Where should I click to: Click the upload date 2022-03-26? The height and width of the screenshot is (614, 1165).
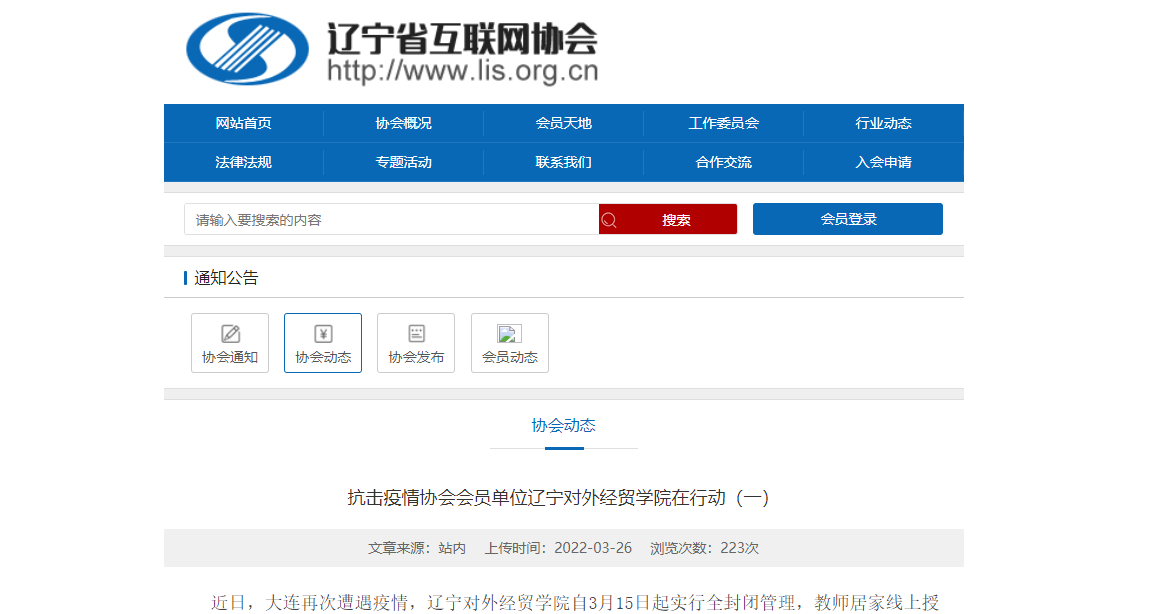(x=593, y=548)
